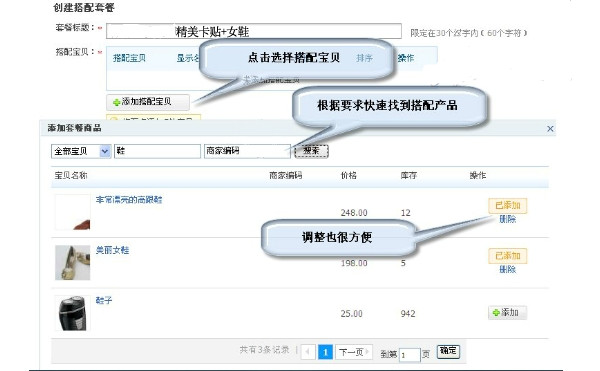600x371 pixels.
Task: Click the go-to-page number field
Action: pos(409,355)
